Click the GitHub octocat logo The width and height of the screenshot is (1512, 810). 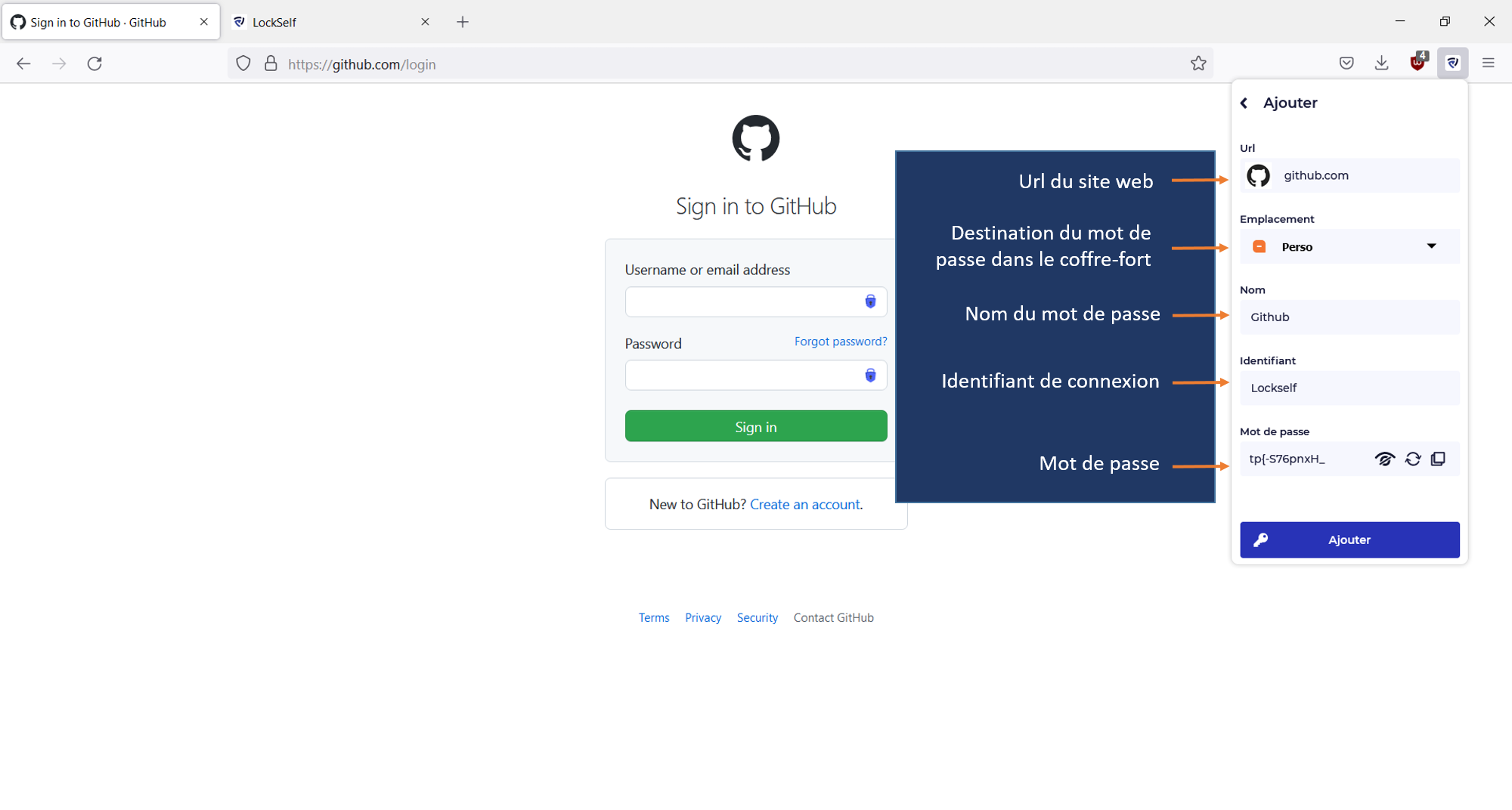(x=756, y=138)
